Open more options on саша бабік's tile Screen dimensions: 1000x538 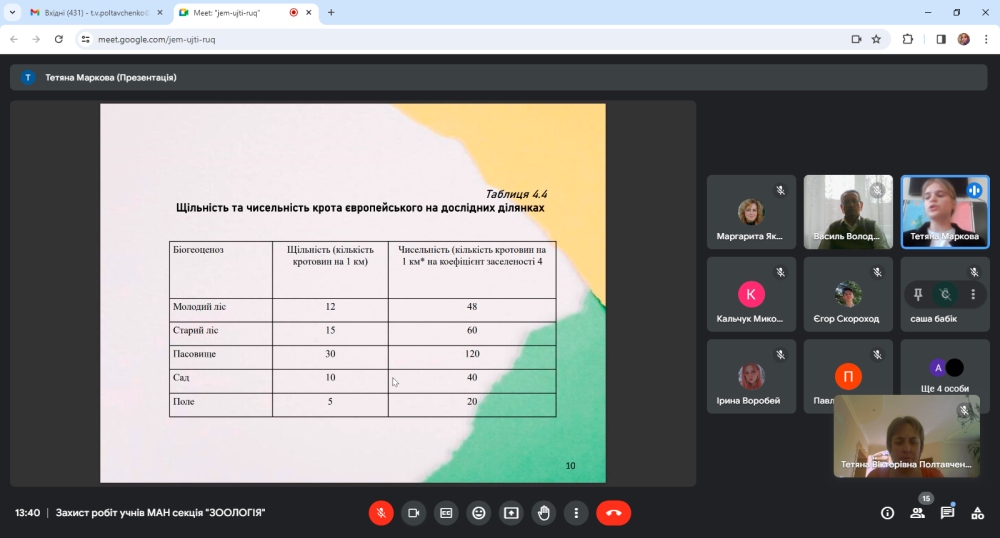tap(973, 294)
